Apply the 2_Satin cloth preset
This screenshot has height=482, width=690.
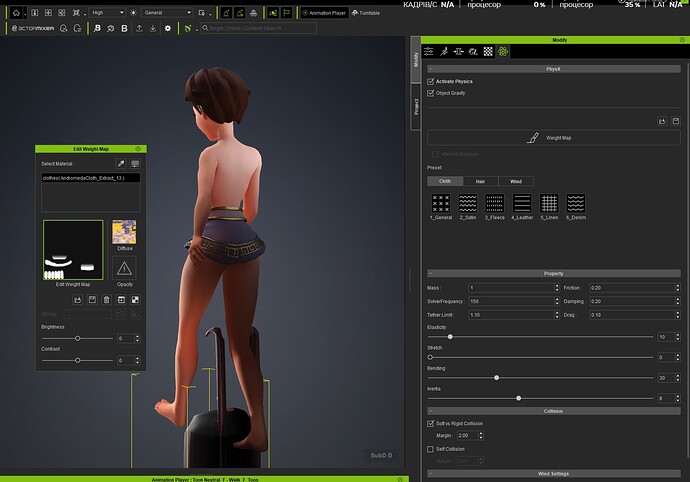pyautogui.click(x=468, y=207)
